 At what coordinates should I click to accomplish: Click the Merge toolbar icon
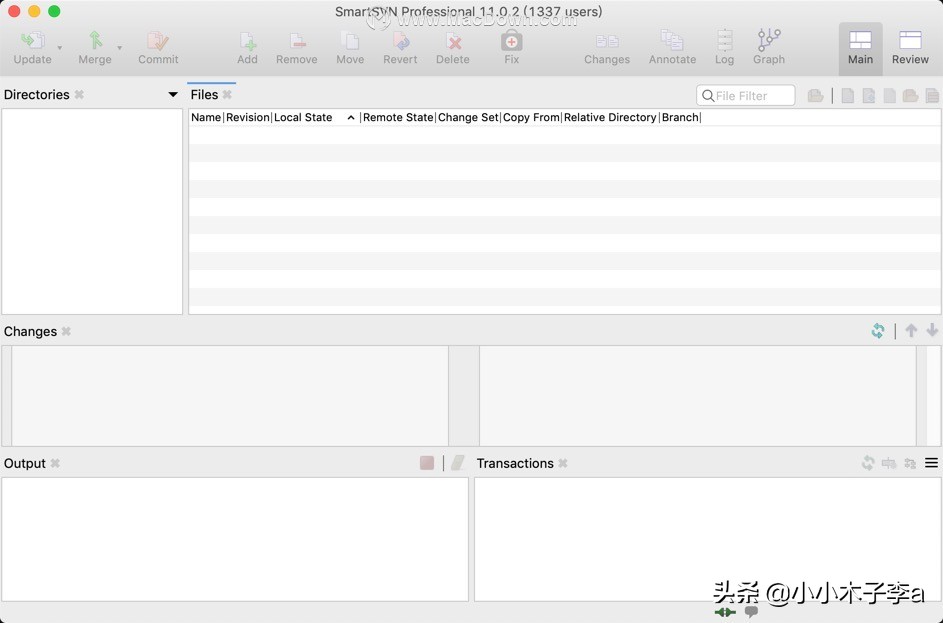(95, 41)
